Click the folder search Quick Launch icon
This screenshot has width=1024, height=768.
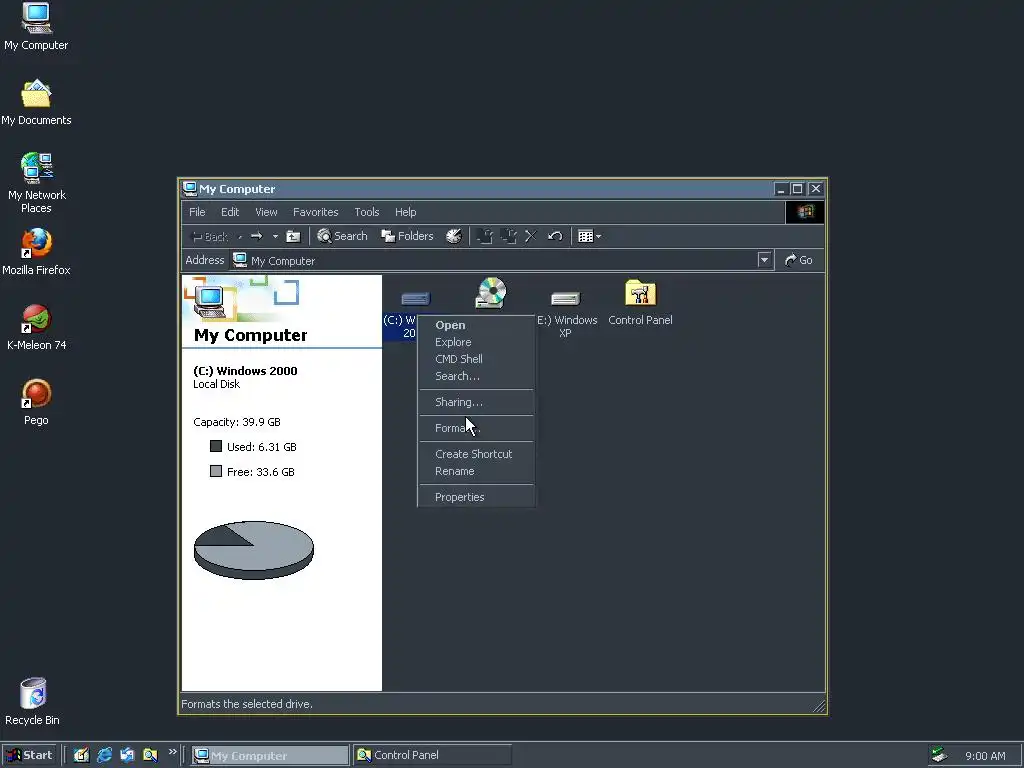pos(150,755)
